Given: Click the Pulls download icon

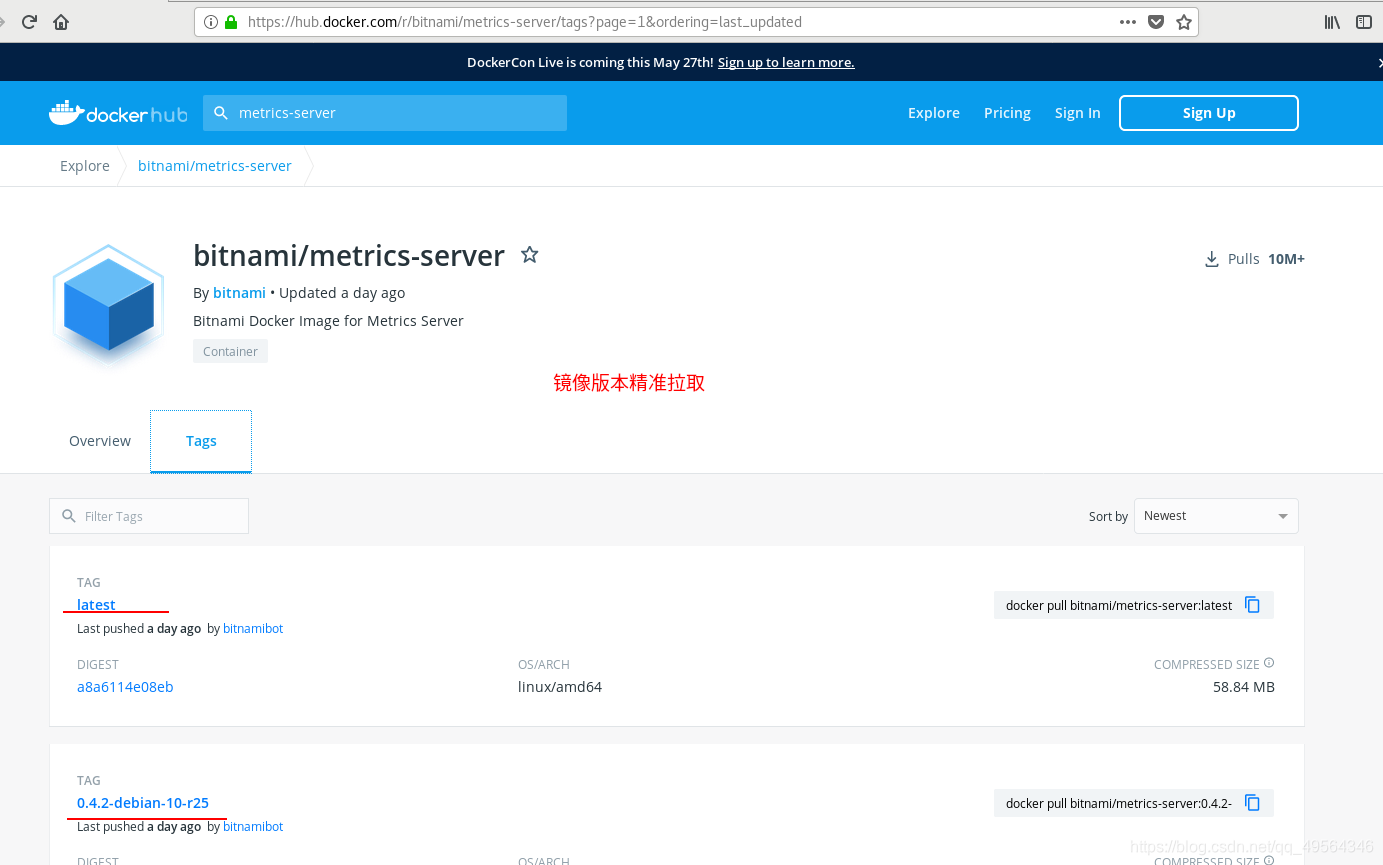Looking at the screenshot, I should (x=1211, y=259).
